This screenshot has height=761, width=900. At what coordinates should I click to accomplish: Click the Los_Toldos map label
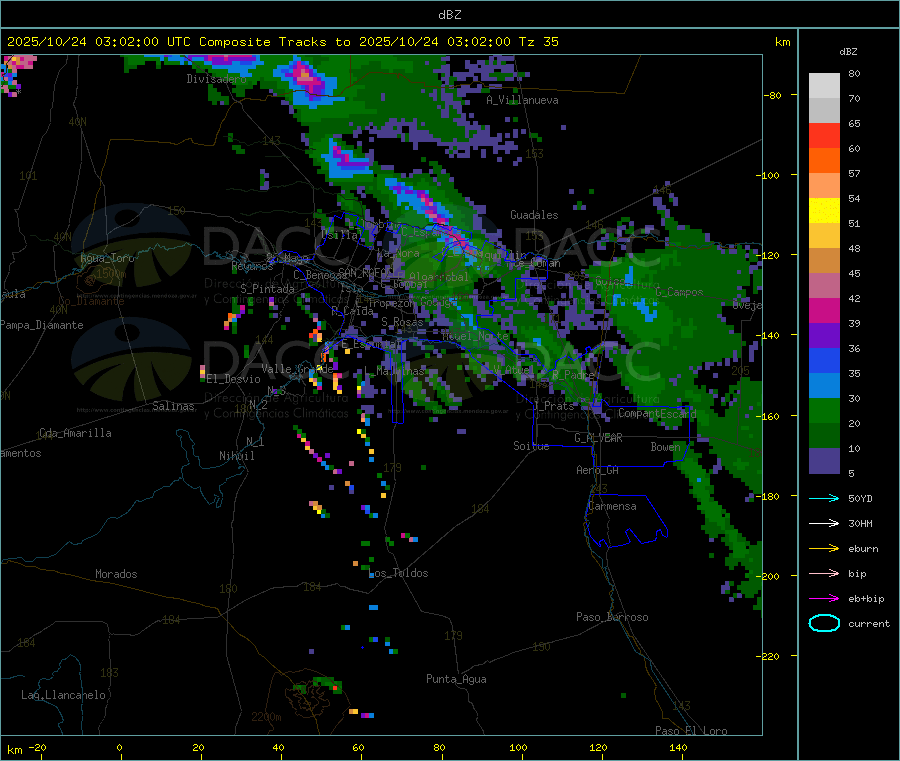pos(399,573)
